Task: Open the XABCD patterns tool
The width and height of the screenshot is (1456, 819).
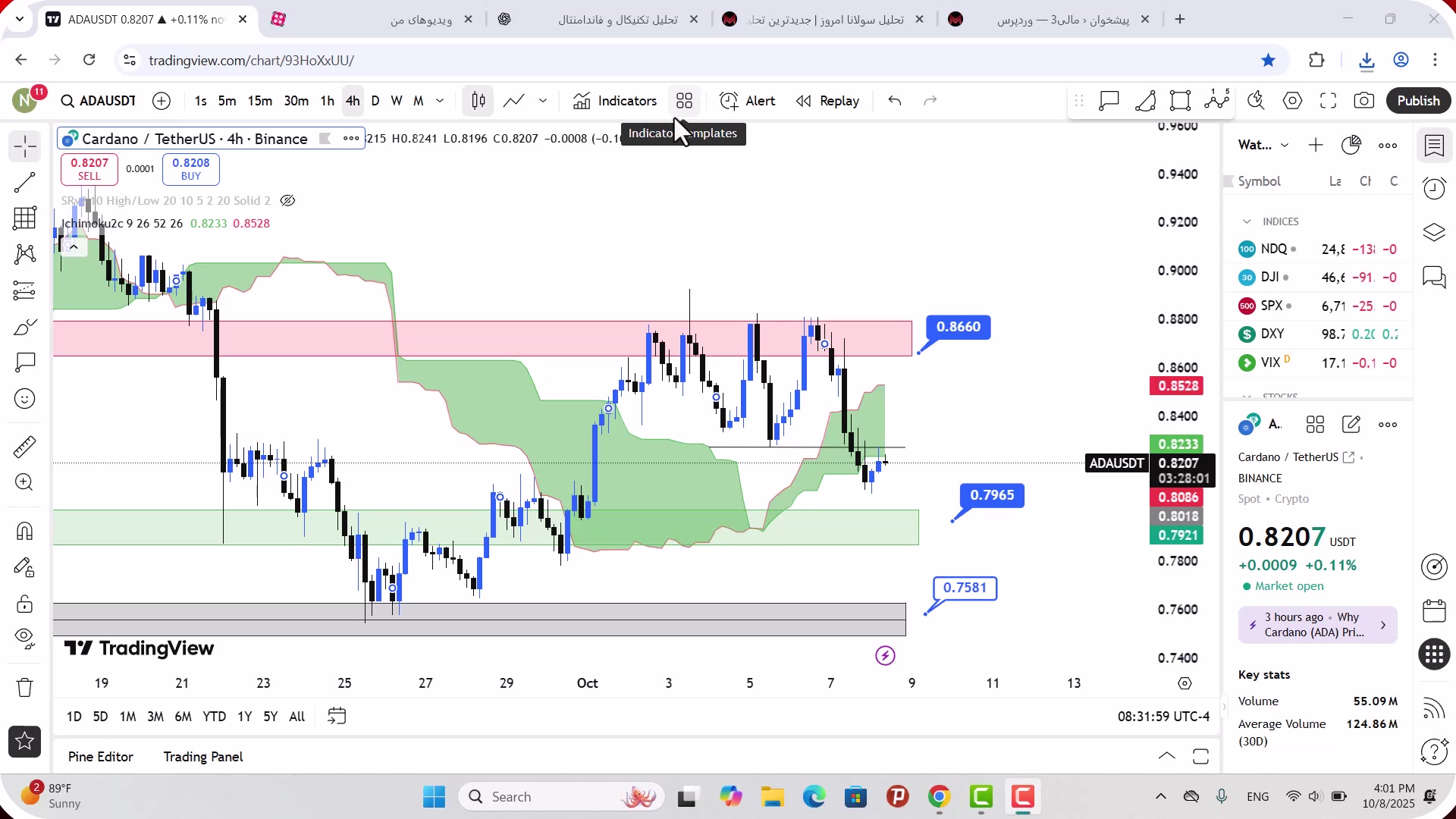Action: (x=25, y=254)
